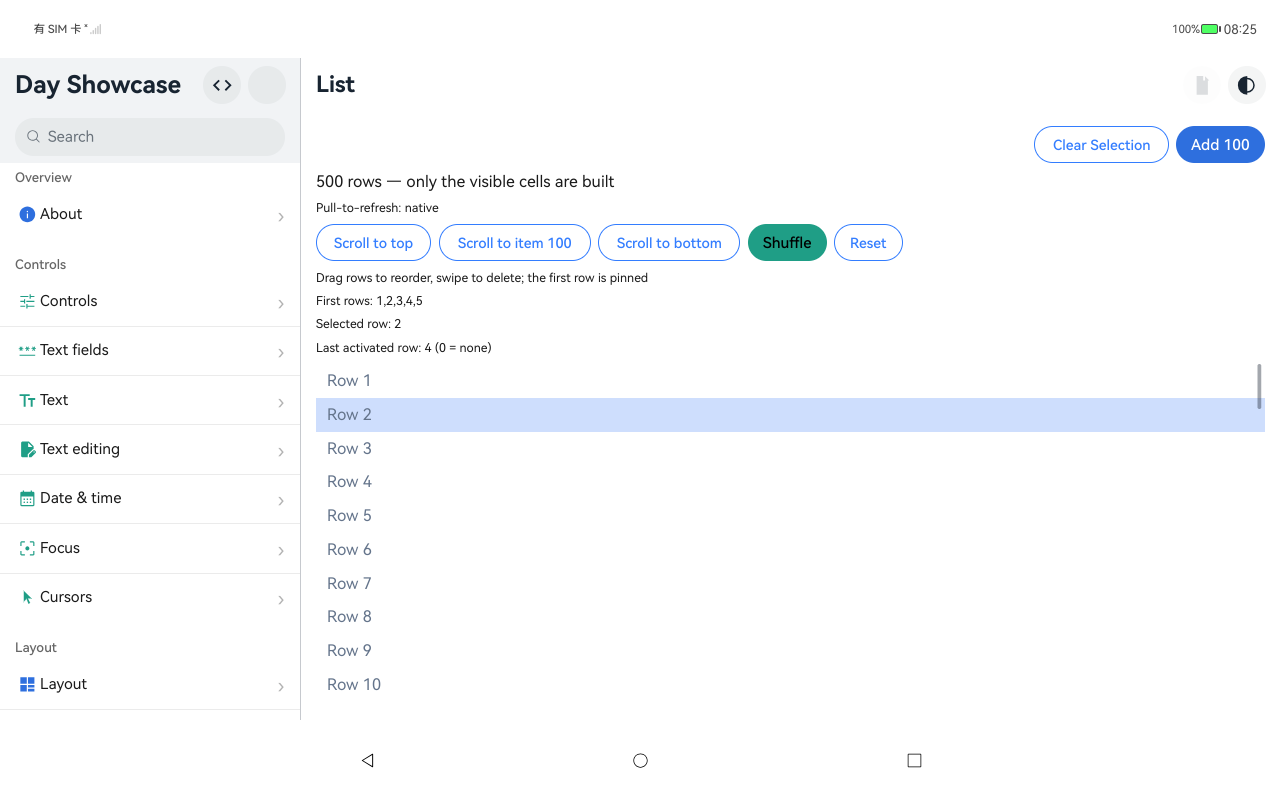Image resolution: width=1280 pixels, height=800 pixels.
Task: Select Row 2 in the list
Action: (x=790, y=415)
